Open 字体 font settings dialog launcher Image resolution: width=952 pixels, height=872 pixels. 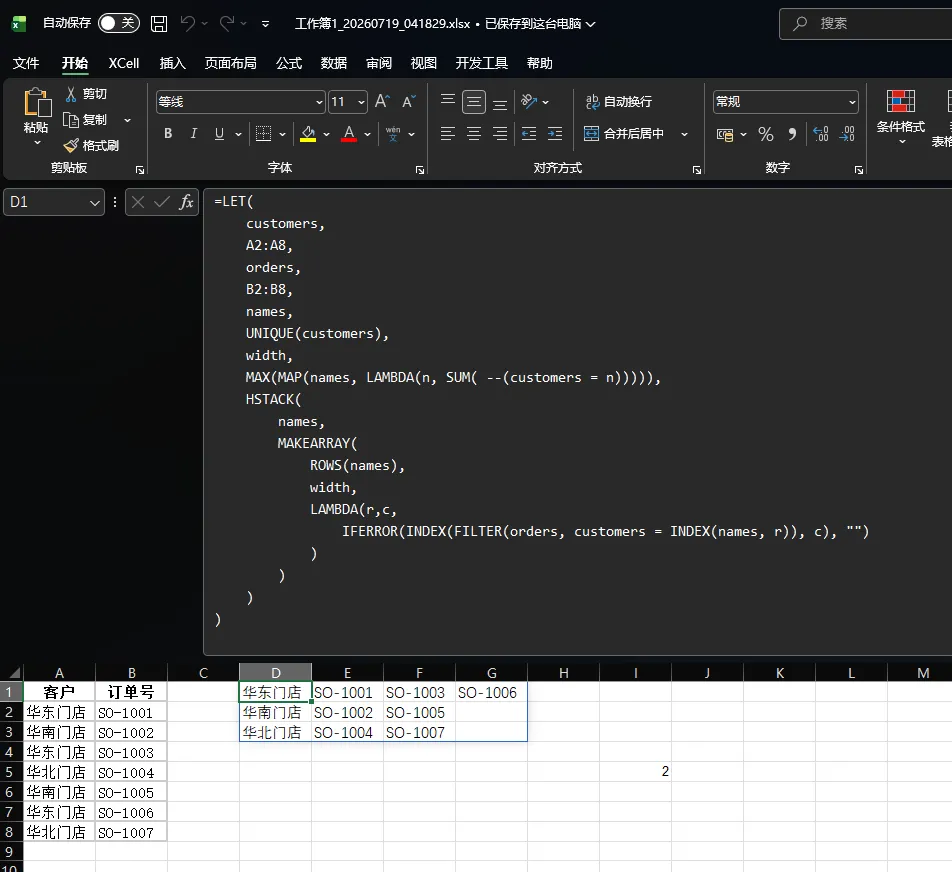[420, 170]
